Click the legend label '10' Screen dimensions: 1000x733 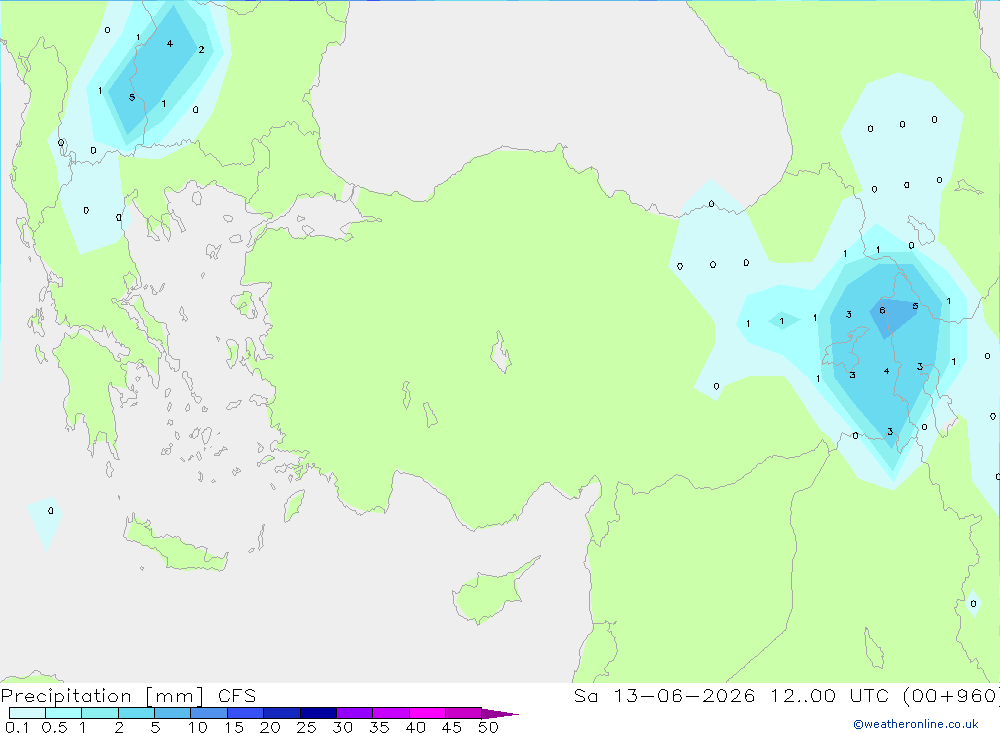[x=198, y=727]
